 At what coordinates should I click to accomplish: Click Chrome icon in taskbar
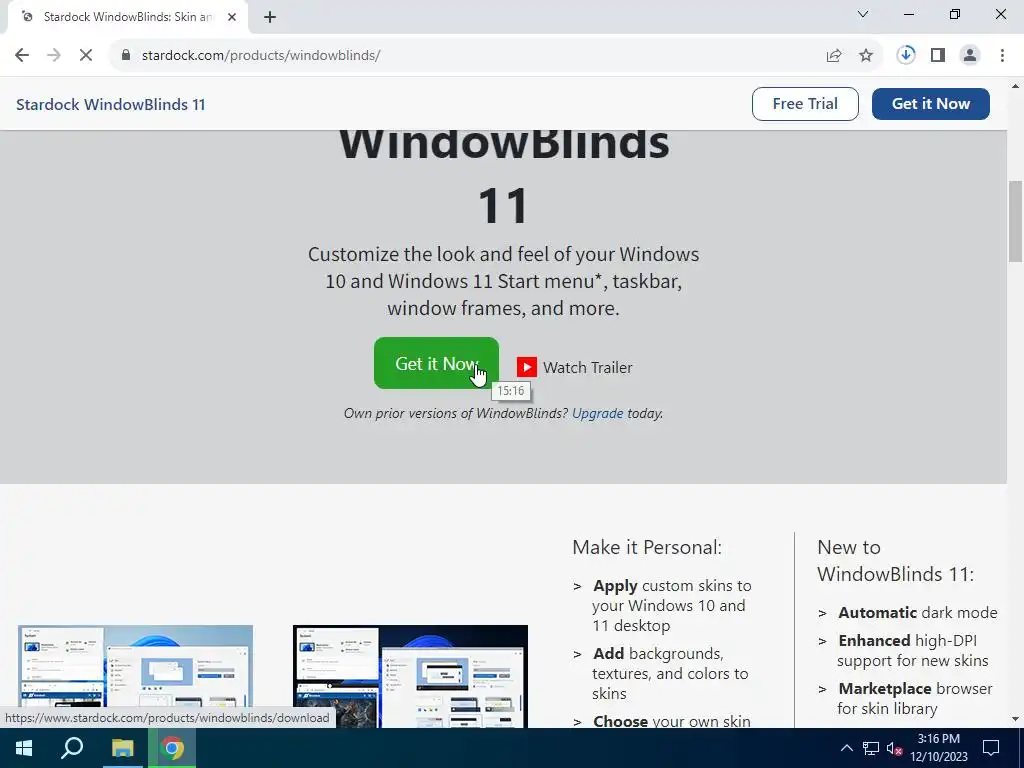coord(172,748)
